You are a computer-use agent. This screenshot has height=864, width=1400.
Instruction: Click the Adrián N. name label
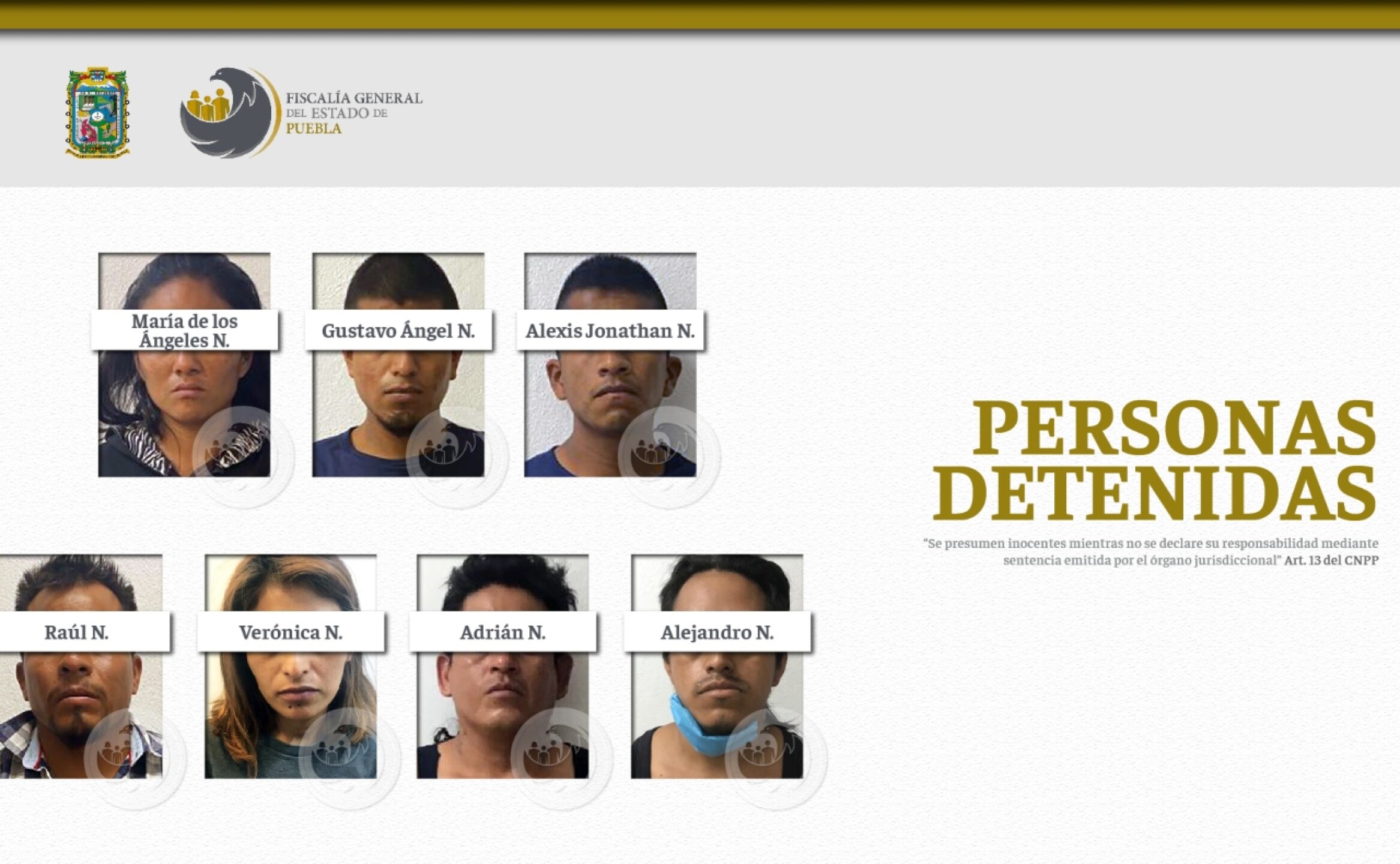503,632
